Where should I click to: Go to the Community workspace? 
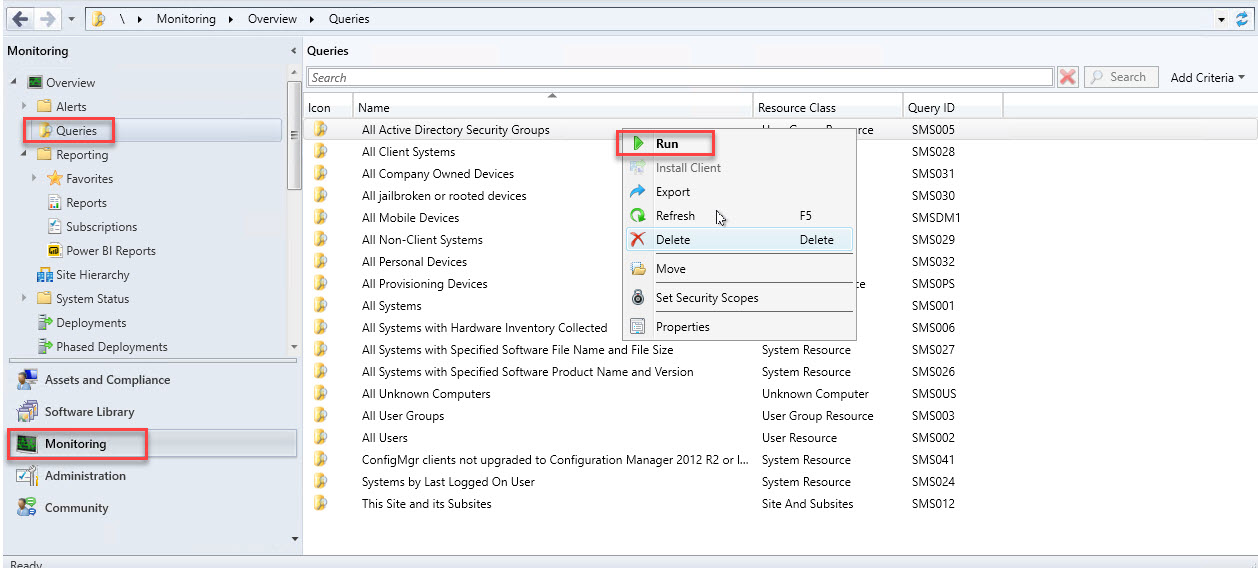tap(76, 508)
